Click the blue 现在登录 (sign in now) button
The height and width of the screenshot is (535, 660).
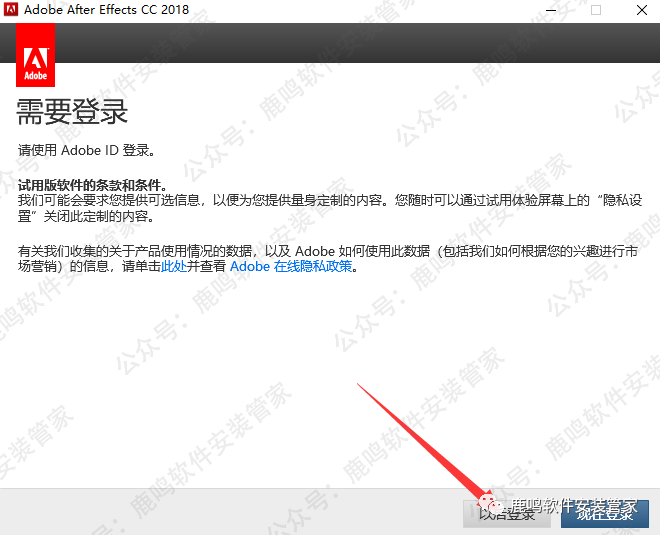[605, 513]
